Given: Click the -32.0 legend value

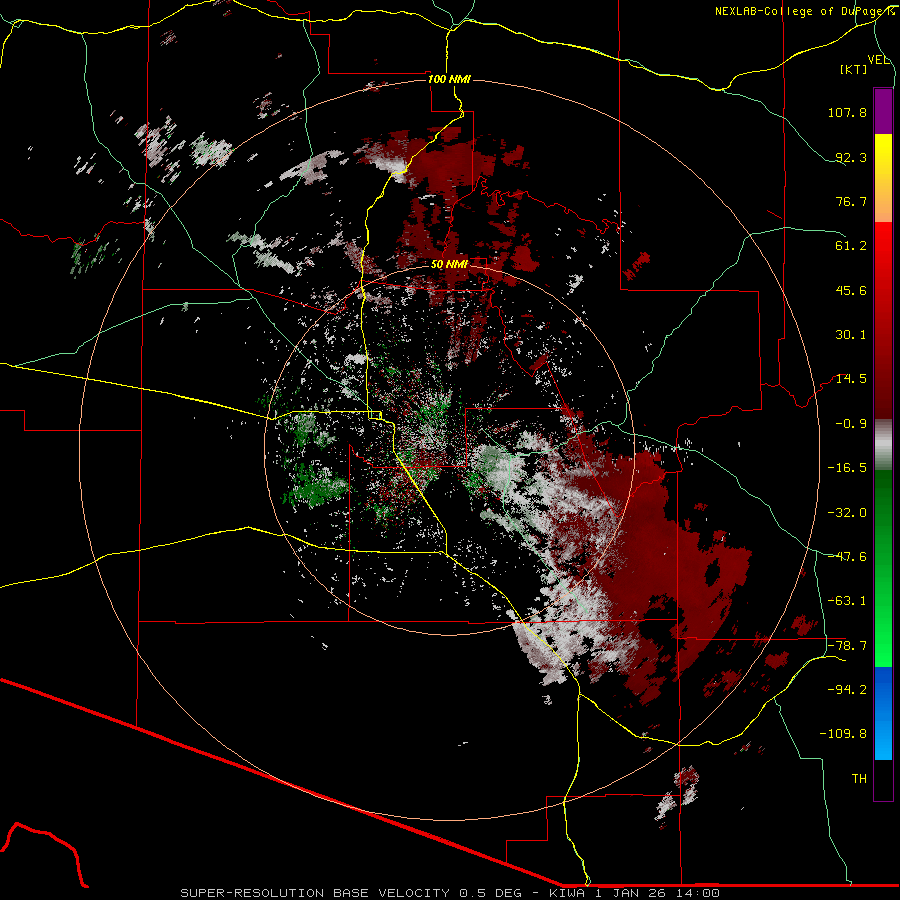Looking at the screenshot, I should pos(847,513).
